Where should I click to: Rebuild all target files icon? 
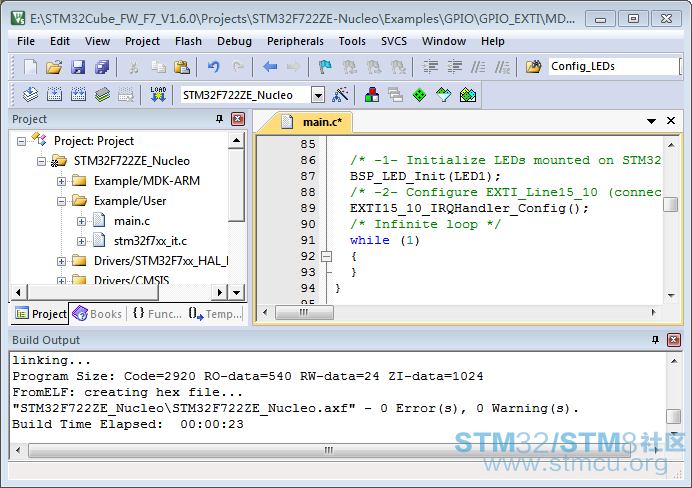tap(78, 95)
